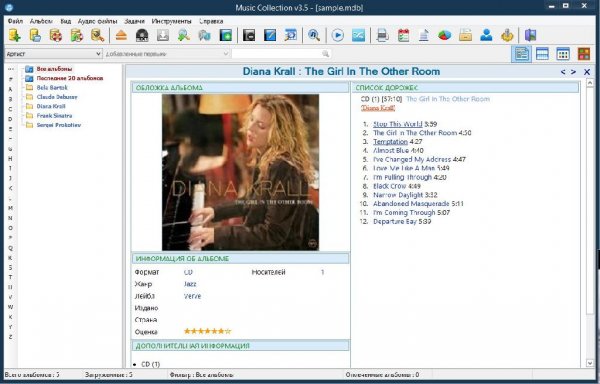Click the blue circular play icon
The height and width of the screenshot is (384, 600).
[338, 35]
